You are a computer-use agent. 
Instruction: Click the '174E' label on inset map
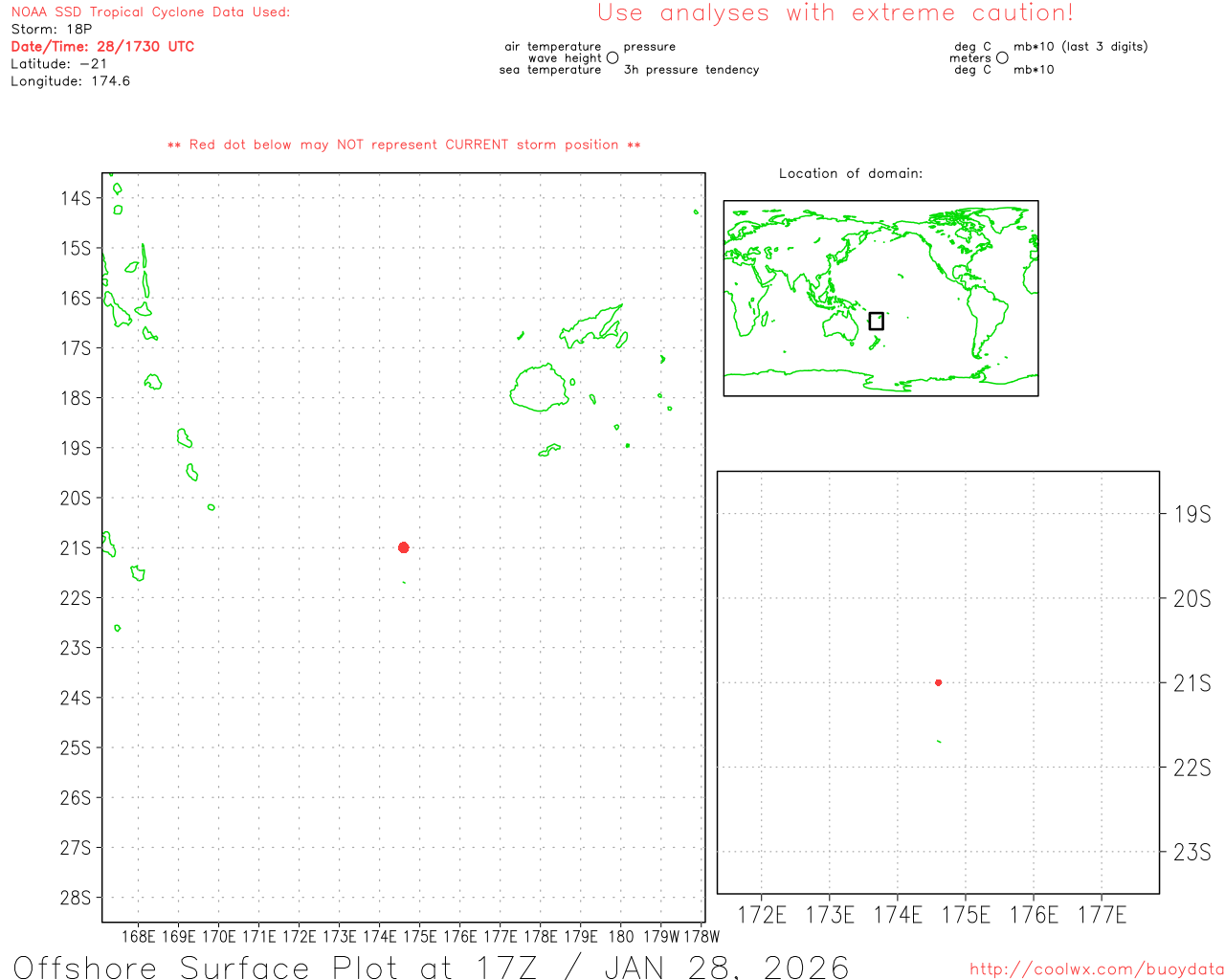[x=899, y=915]
